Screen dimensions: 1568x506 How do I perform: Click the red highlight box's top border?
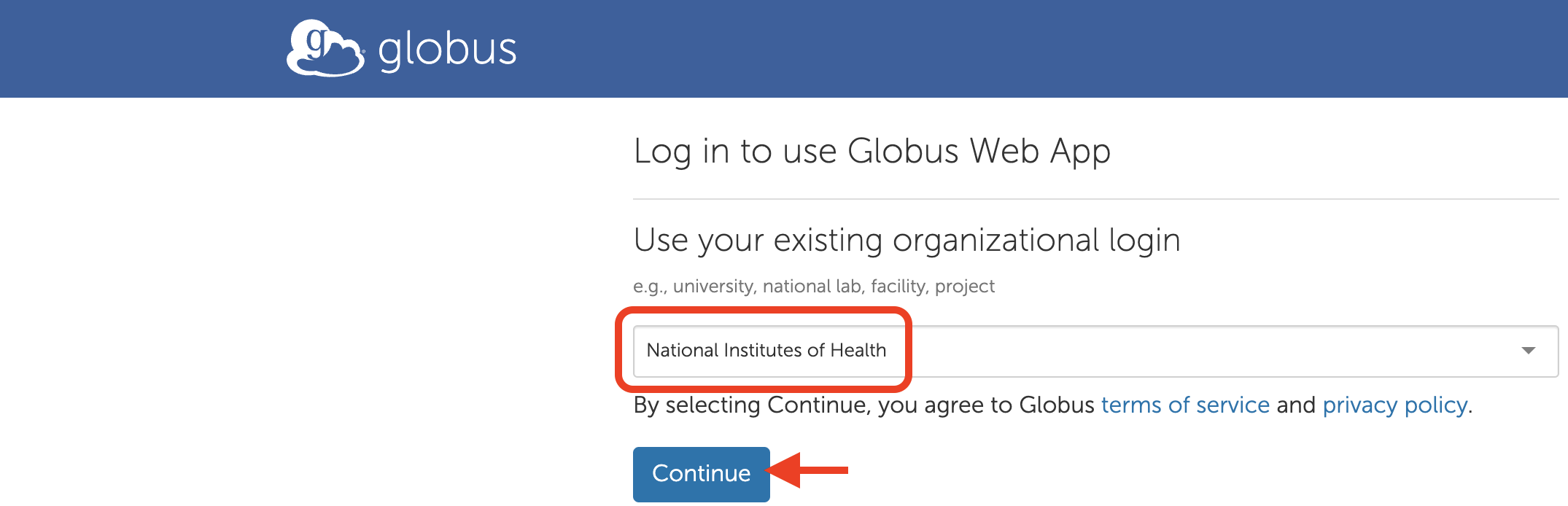click(763, 311)
